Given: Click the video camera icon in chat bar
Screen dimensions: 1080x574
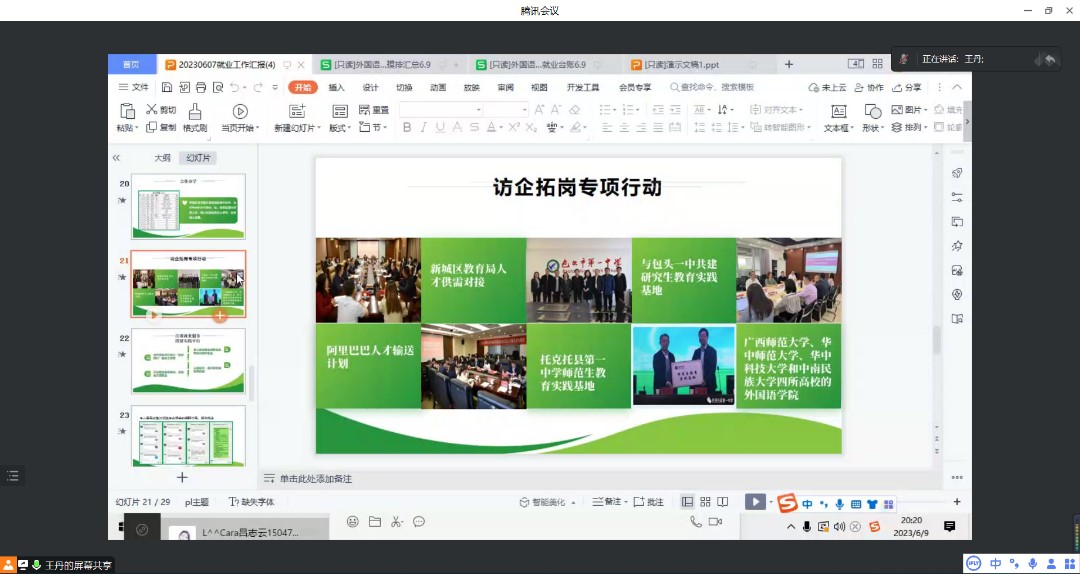Looking at the screenshot, I should point(716,522).
